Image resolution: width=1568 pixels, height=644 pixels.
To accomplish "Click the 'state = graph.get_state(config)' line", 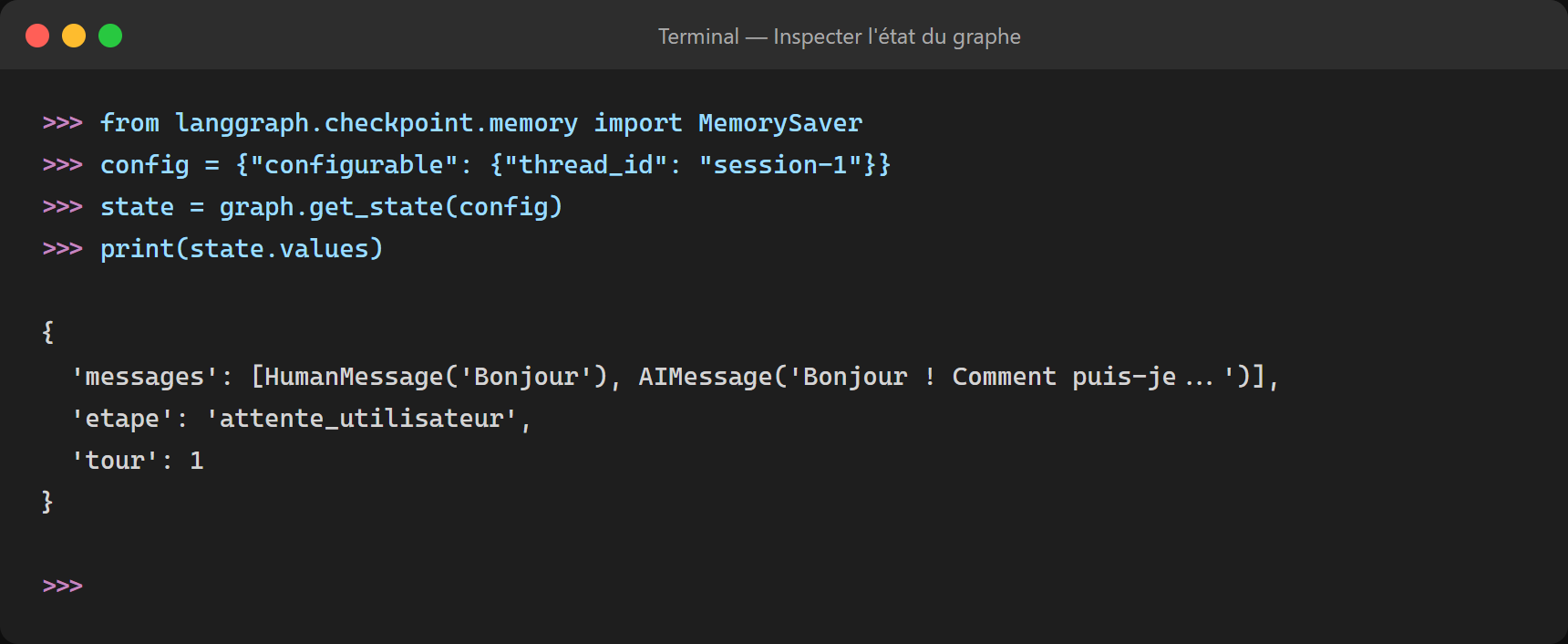I will [x=303, y=207].
